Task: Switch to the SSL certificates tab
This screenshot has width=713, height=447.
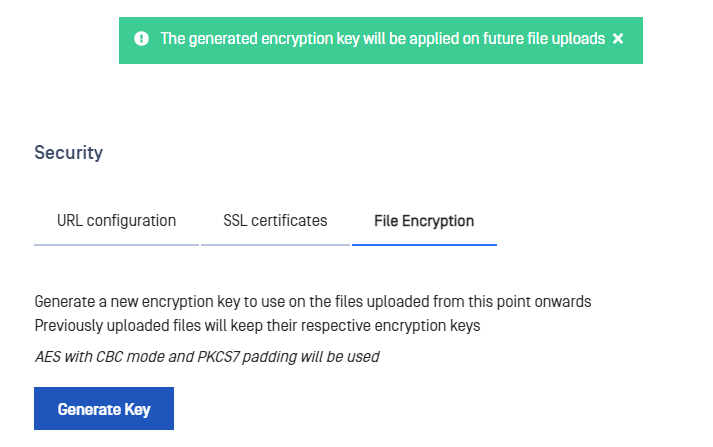Action: click(x=275, y=221)
